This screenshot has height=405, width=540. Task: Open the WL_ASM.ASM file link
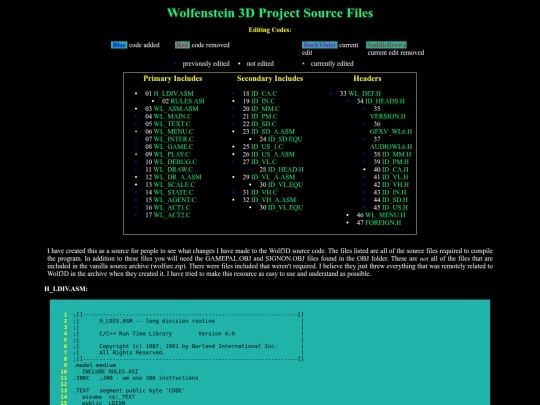[x=176, y=109]
